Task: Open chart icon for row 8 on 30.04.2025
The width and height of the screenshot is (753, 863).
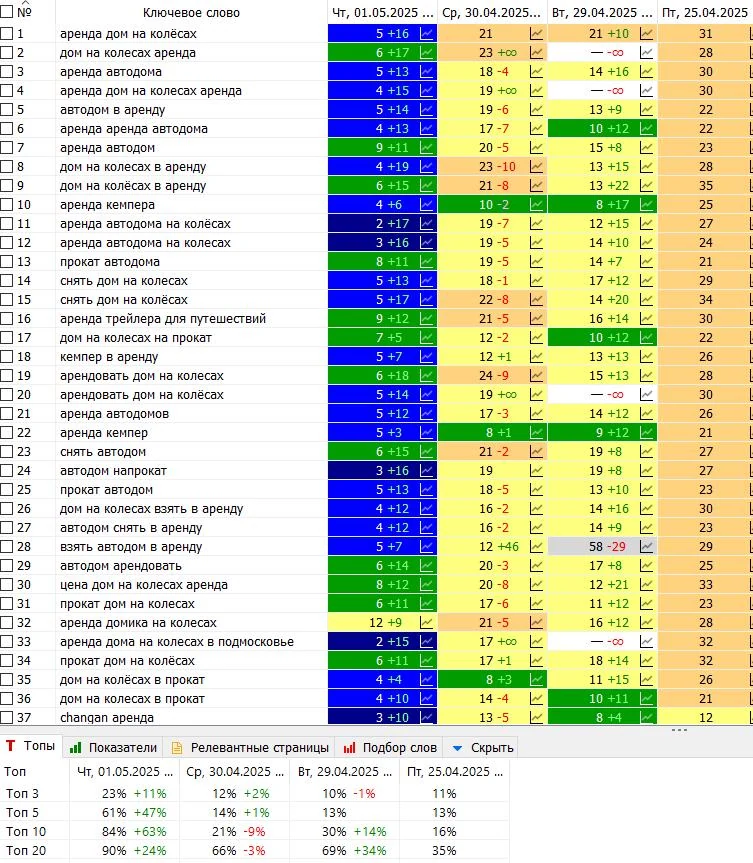Action: point(536,167)
